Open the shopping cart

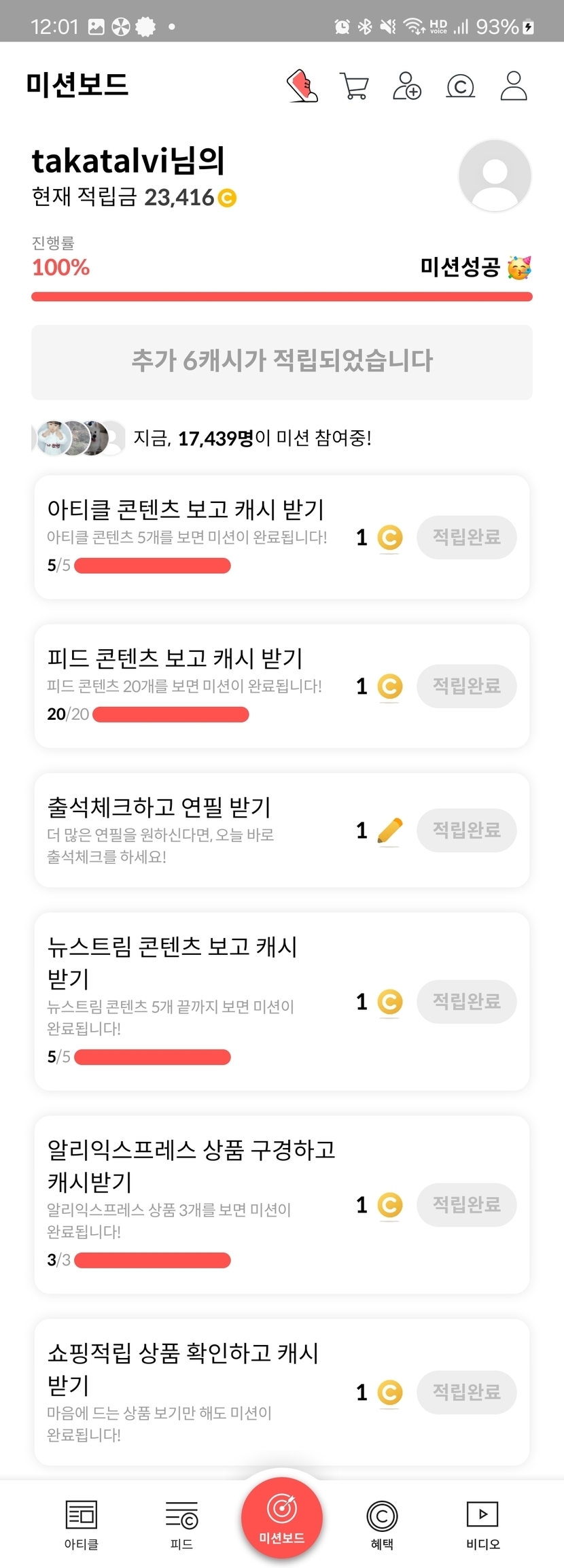(x=354, y=86)
